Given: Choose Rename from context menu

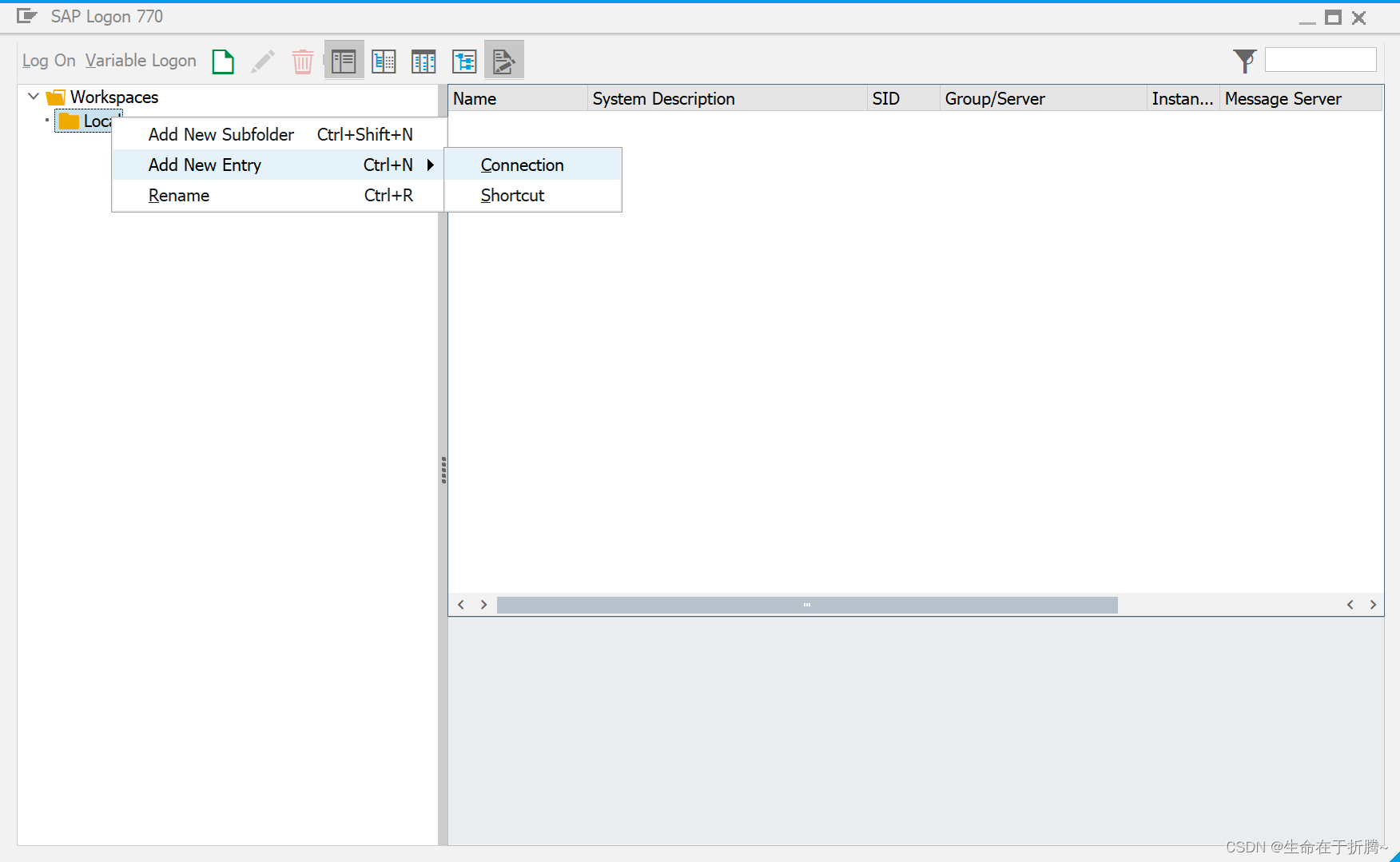Looking at the screenshot, I should 278,195.
